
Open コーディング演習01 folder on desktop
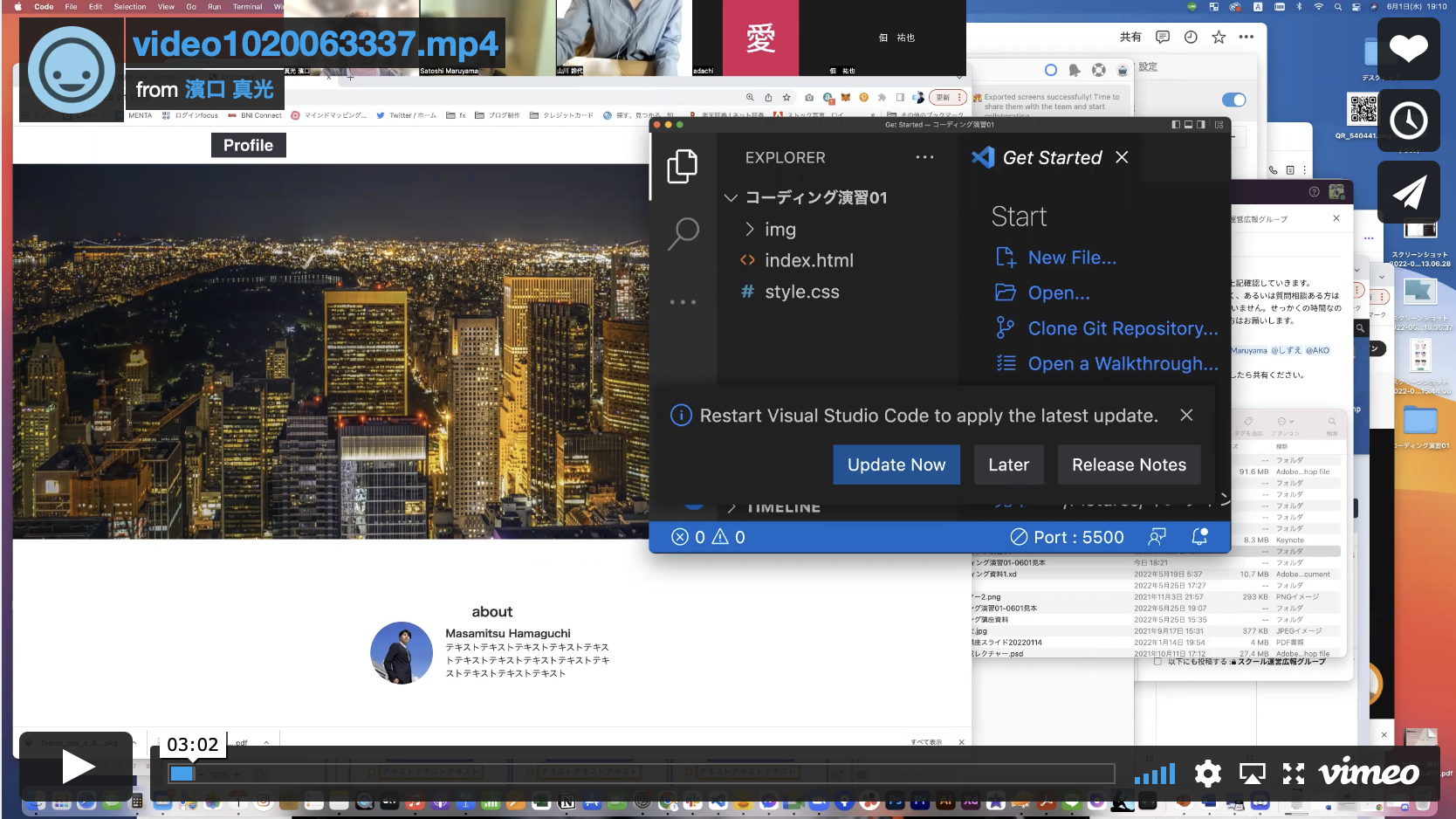pyautogui.click(x=1420, y=426)
